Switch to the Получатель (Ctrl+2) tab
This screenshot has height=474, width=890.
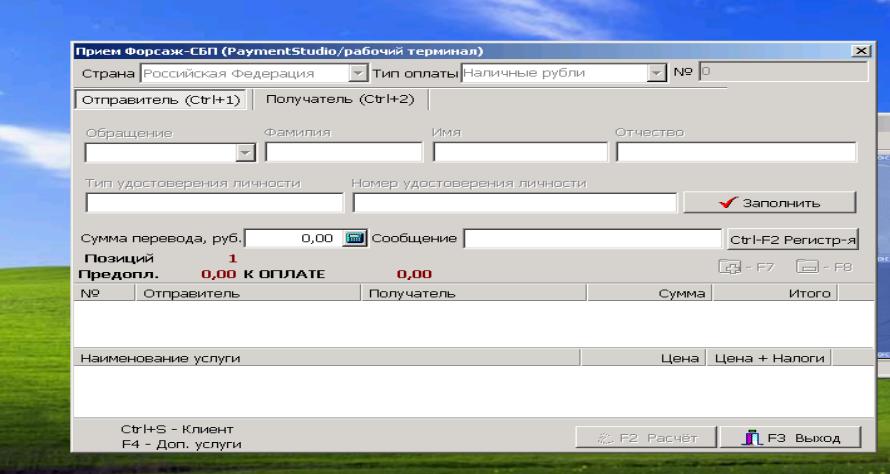pos(340,99)
